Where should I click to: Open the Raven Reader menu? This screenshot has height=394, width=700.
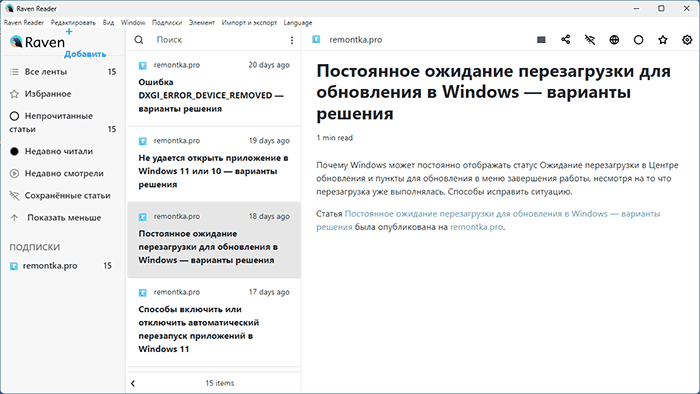tap(24, 23)
